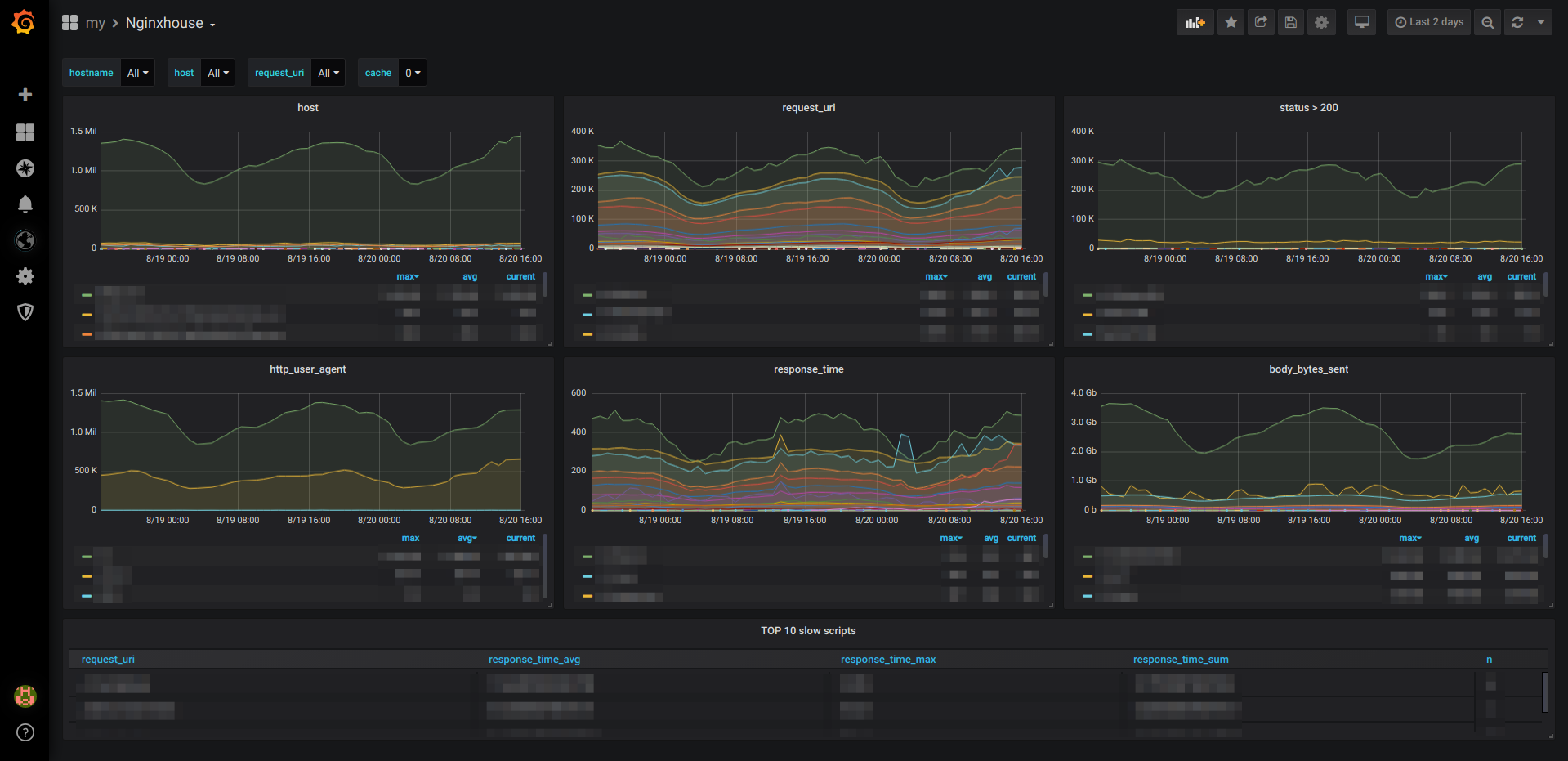The width and height of the screenshot is (1568, 761).
Task: Open dashboard settings gear in top toolbar
Action: 1321,22
